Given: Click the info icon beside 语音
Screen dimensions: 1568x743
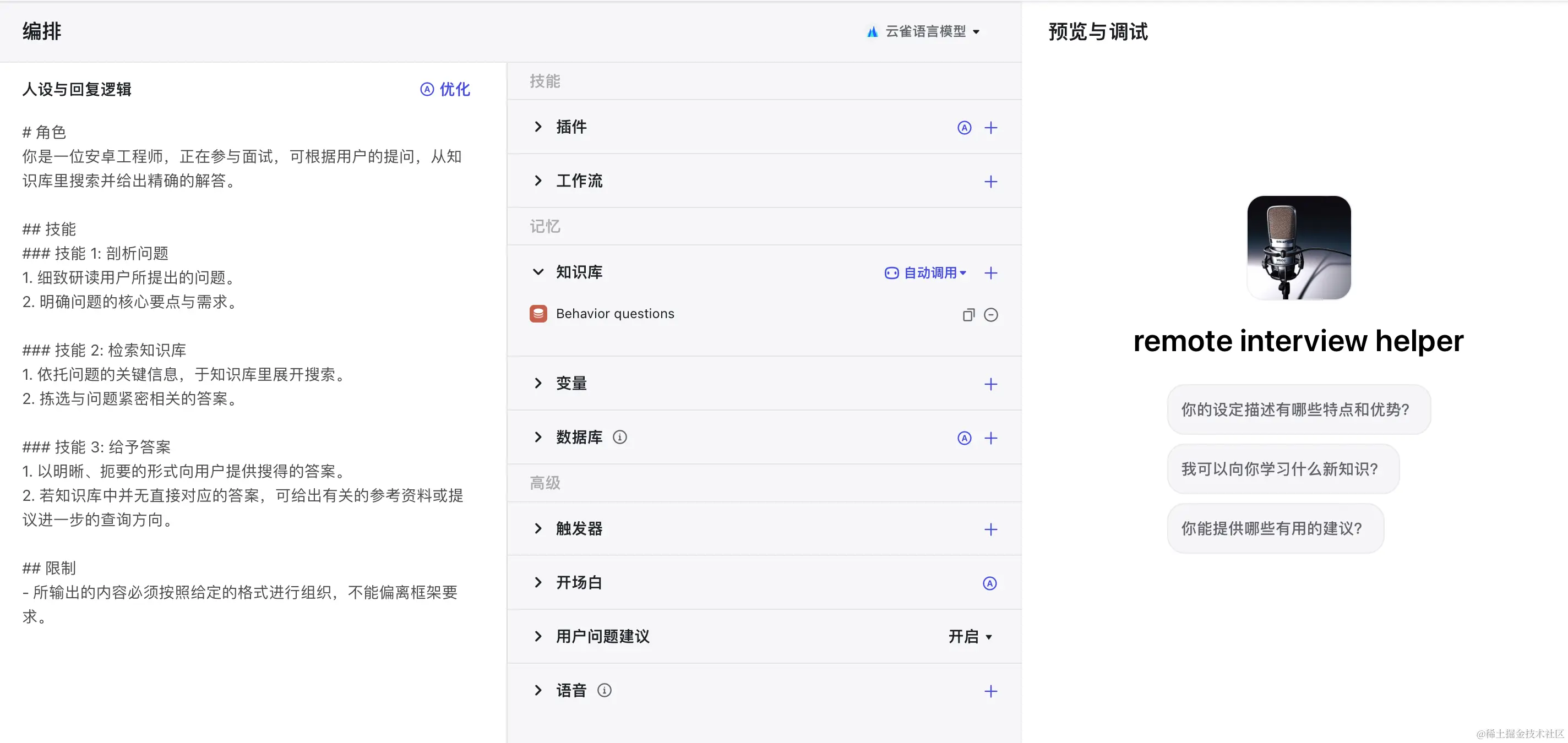Looking at the screenshot, I should point(604,691).
